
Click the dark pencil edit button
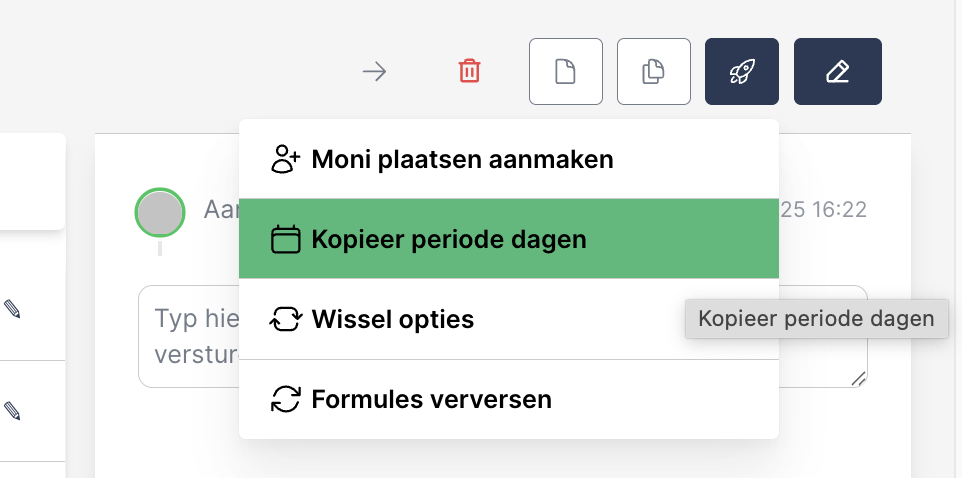click(837, 72)
